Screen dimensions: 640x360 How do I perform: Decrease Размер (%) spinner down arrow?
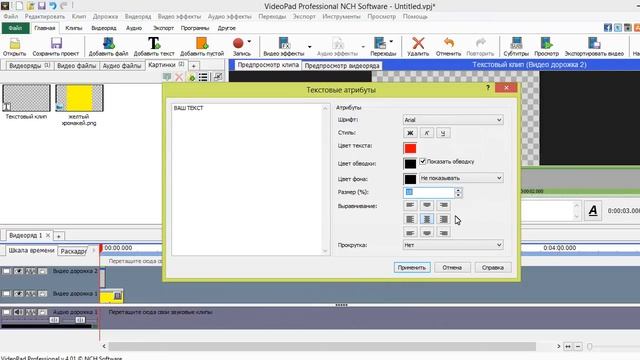[458, 196]
